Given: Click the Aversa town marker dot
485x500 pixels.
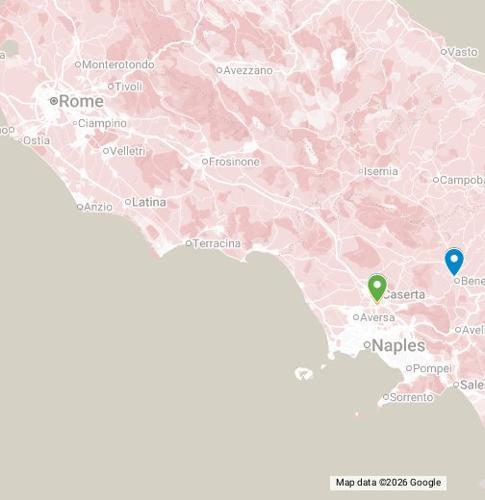Looking at the screenshot, I should [x=356, y=317].
